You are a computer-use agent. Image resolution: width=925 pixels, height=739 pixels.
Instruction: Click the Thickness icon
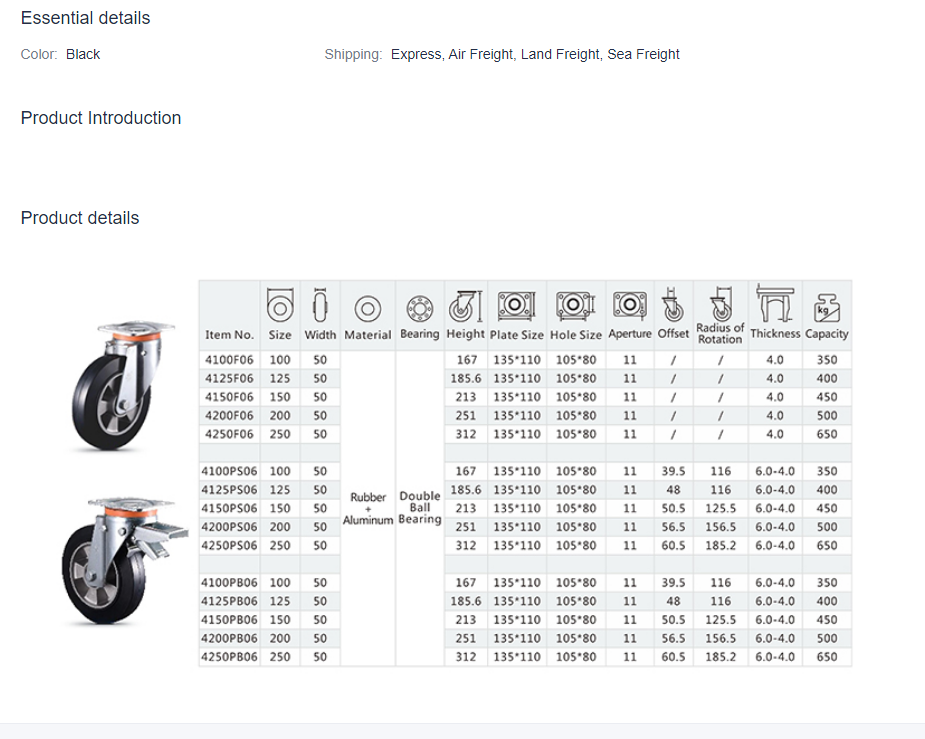775,303
